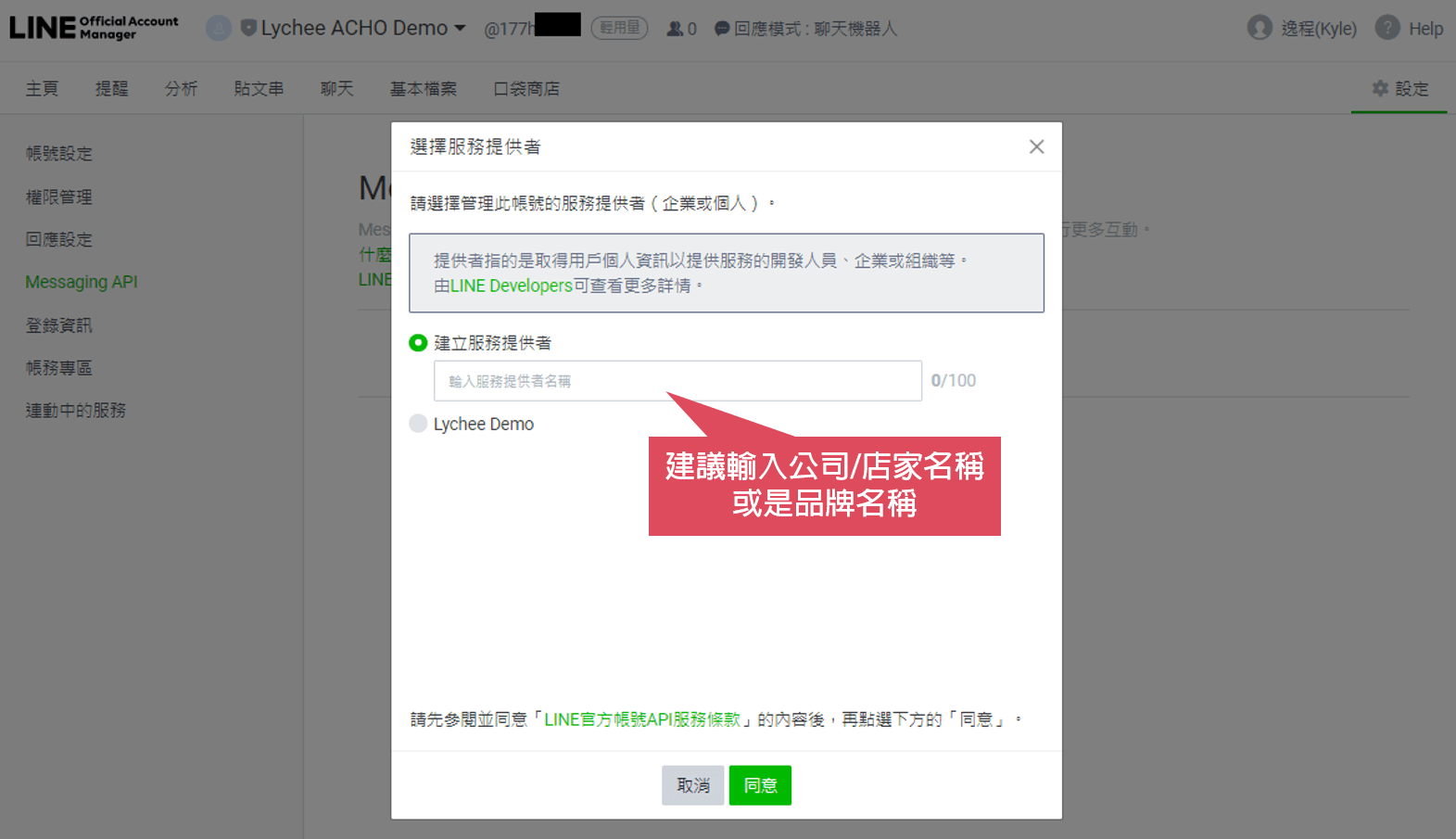
Task: Click the Help label in the header
Action: (1425, 29)
